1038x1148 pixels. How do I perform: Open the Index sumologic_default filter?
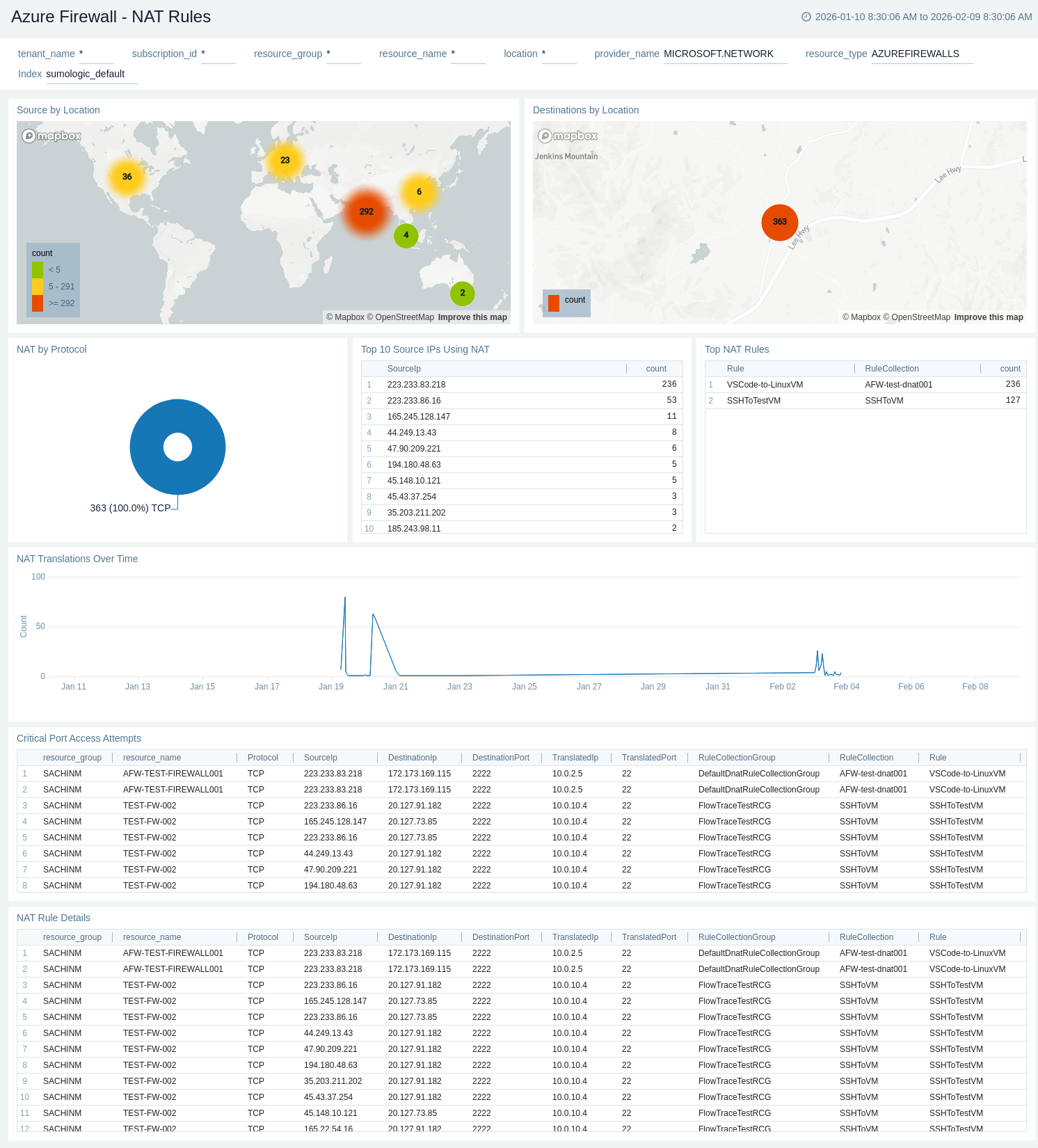pyautogui.click(x=91, y=74)
